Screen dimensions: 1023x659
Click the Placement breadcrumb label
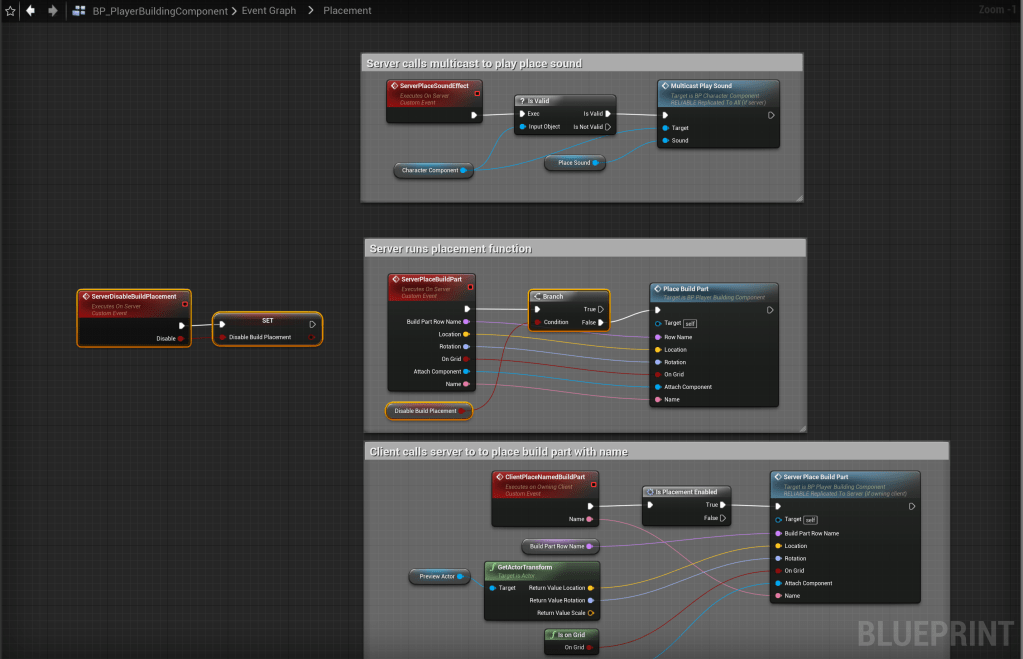(x=347, y=11)
